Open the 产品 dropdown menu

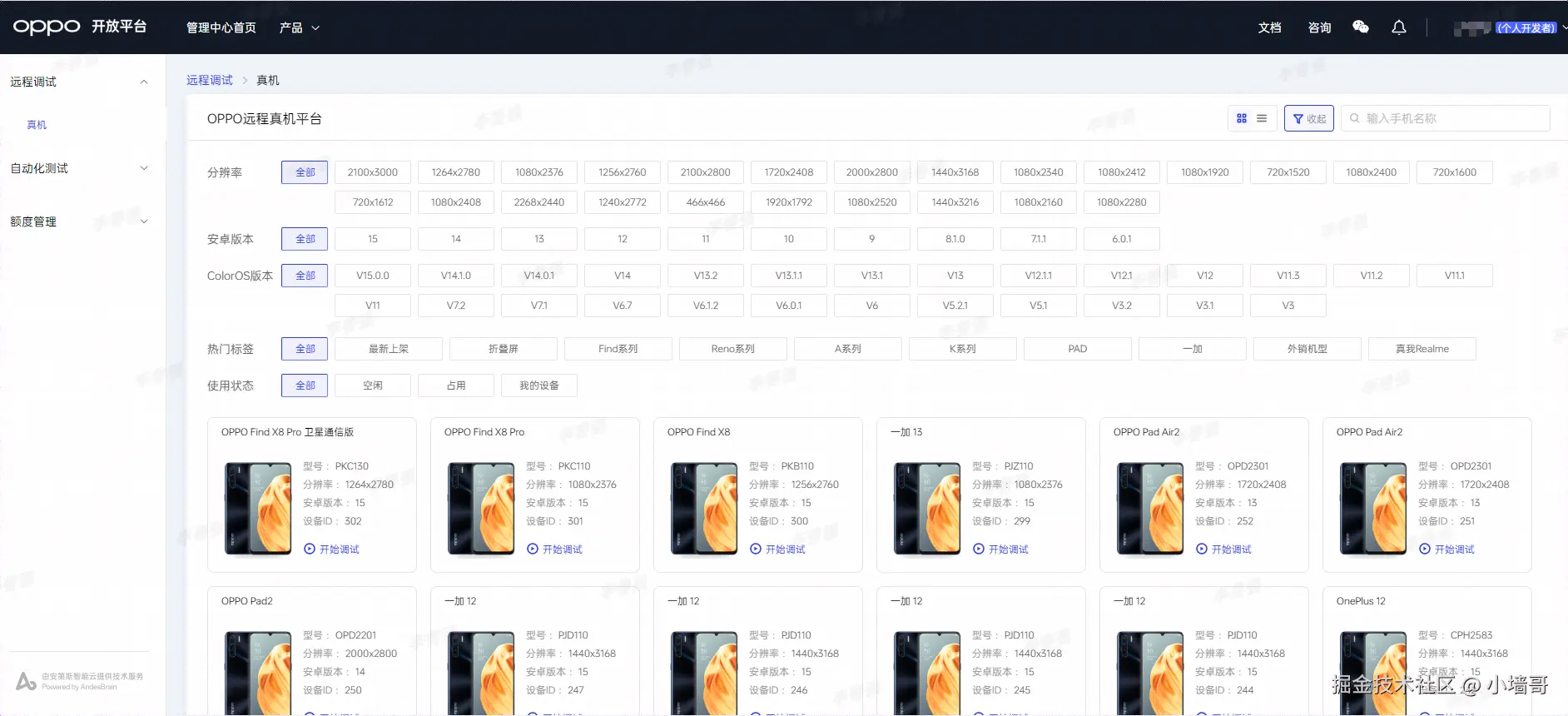(299, 27)
